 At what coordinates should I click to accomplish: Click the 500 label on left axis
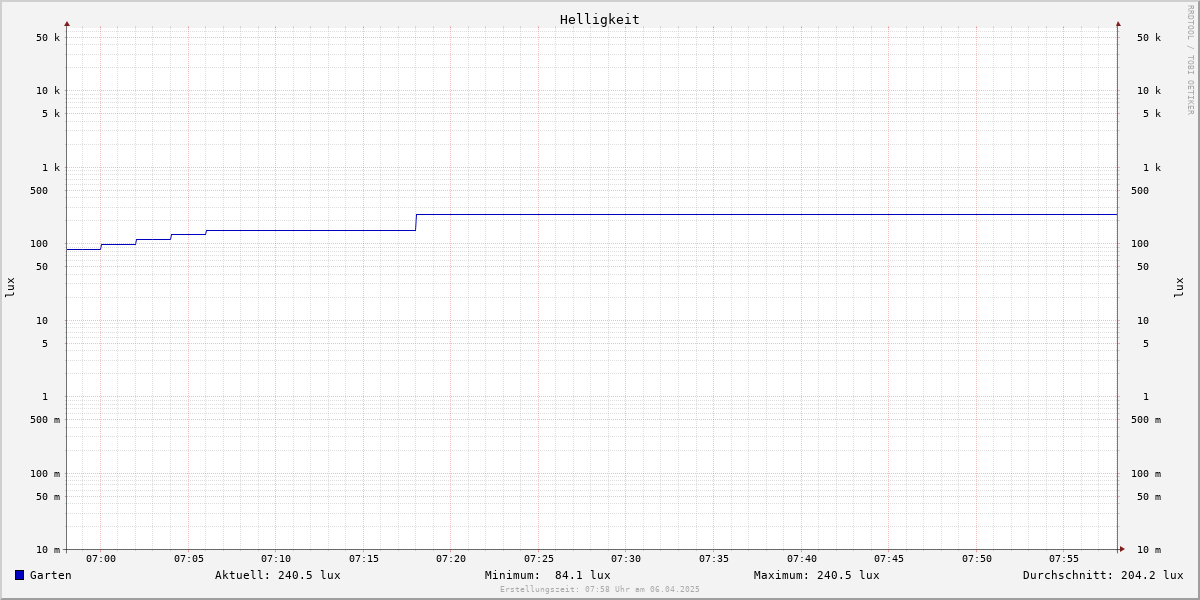(39, 191)
